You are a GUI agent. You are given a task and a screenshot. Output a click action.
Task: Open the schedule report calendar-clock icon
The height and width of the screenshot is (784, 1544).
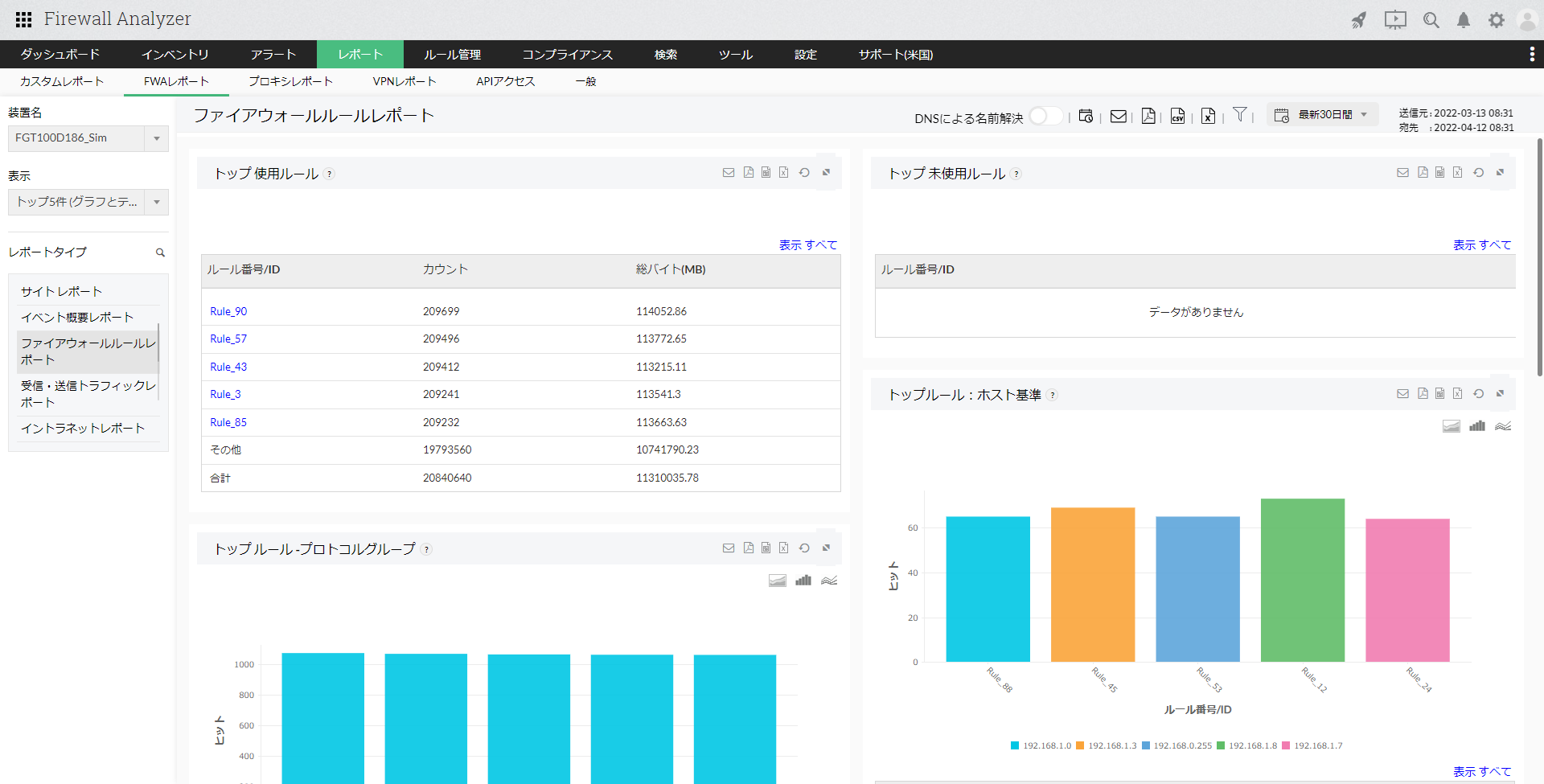1086,116
